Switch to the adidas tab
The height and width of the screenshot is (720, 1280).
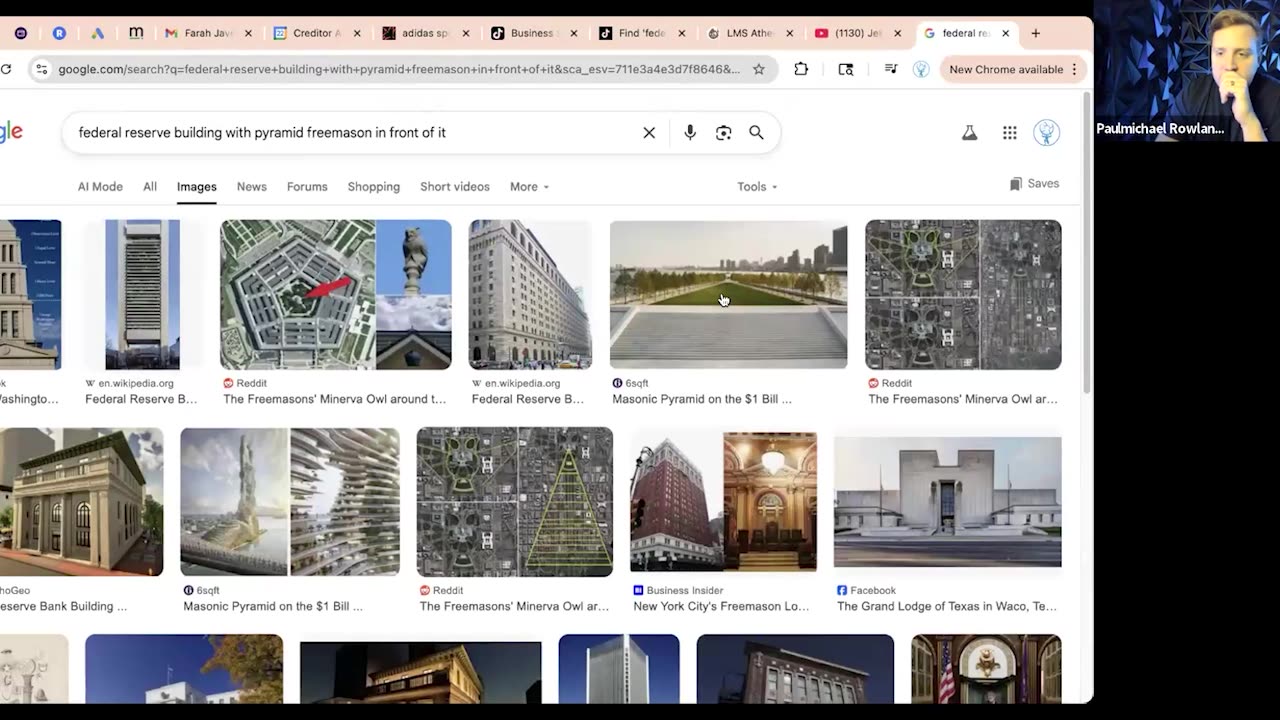(x=424, y=33)
